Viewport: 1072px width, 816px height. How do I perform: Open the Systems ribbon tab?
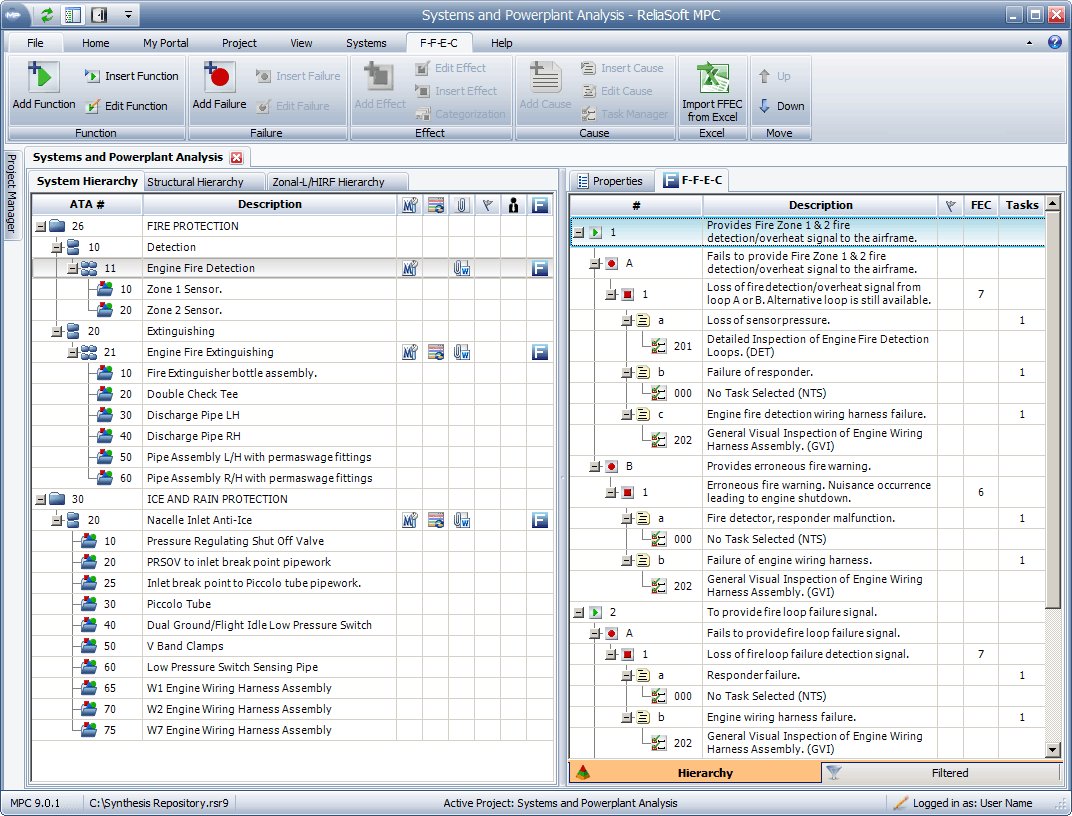coord(366,43)
